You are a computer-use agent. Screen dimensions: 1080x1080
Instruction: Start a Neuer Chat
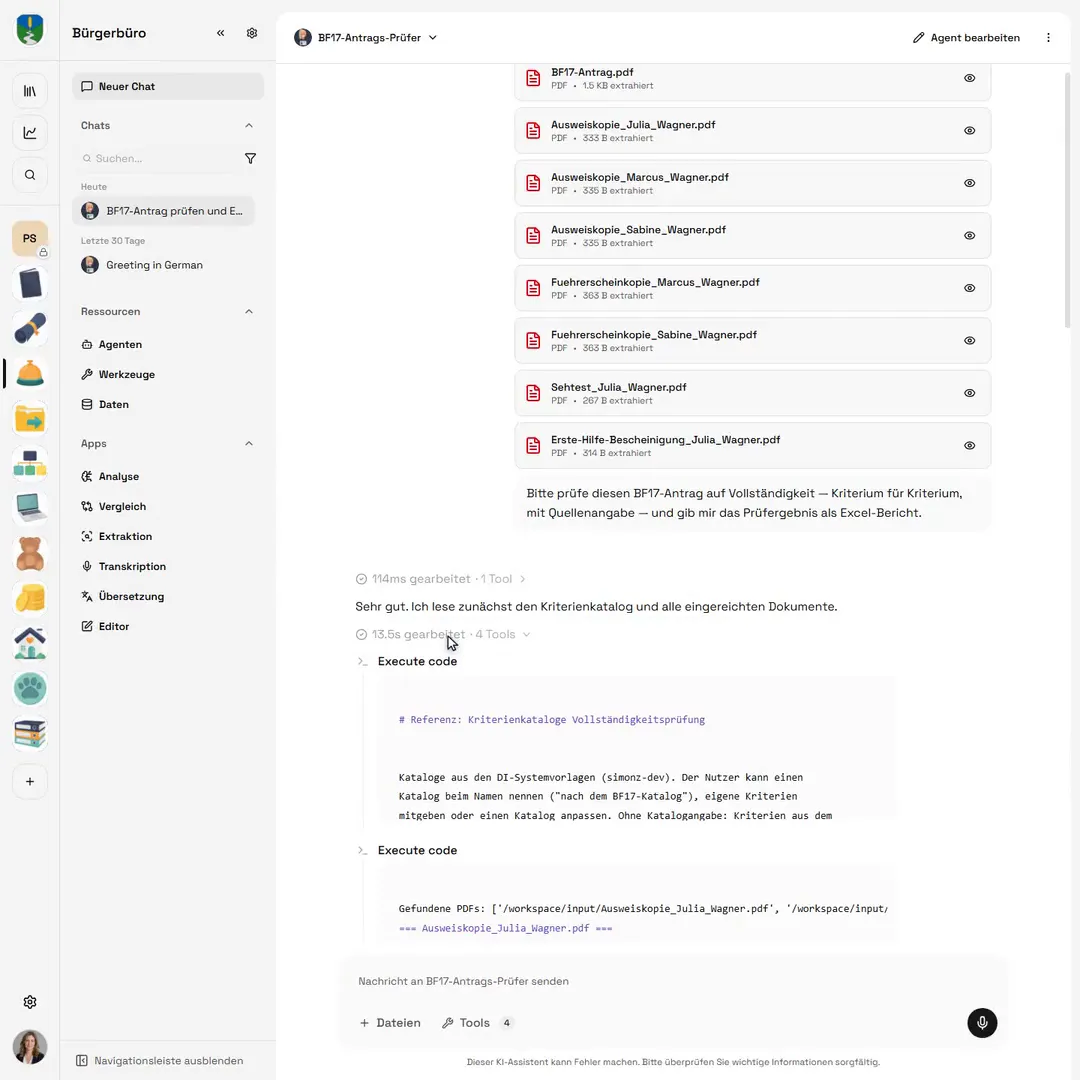pyautogui.click(x=167, y=87)
